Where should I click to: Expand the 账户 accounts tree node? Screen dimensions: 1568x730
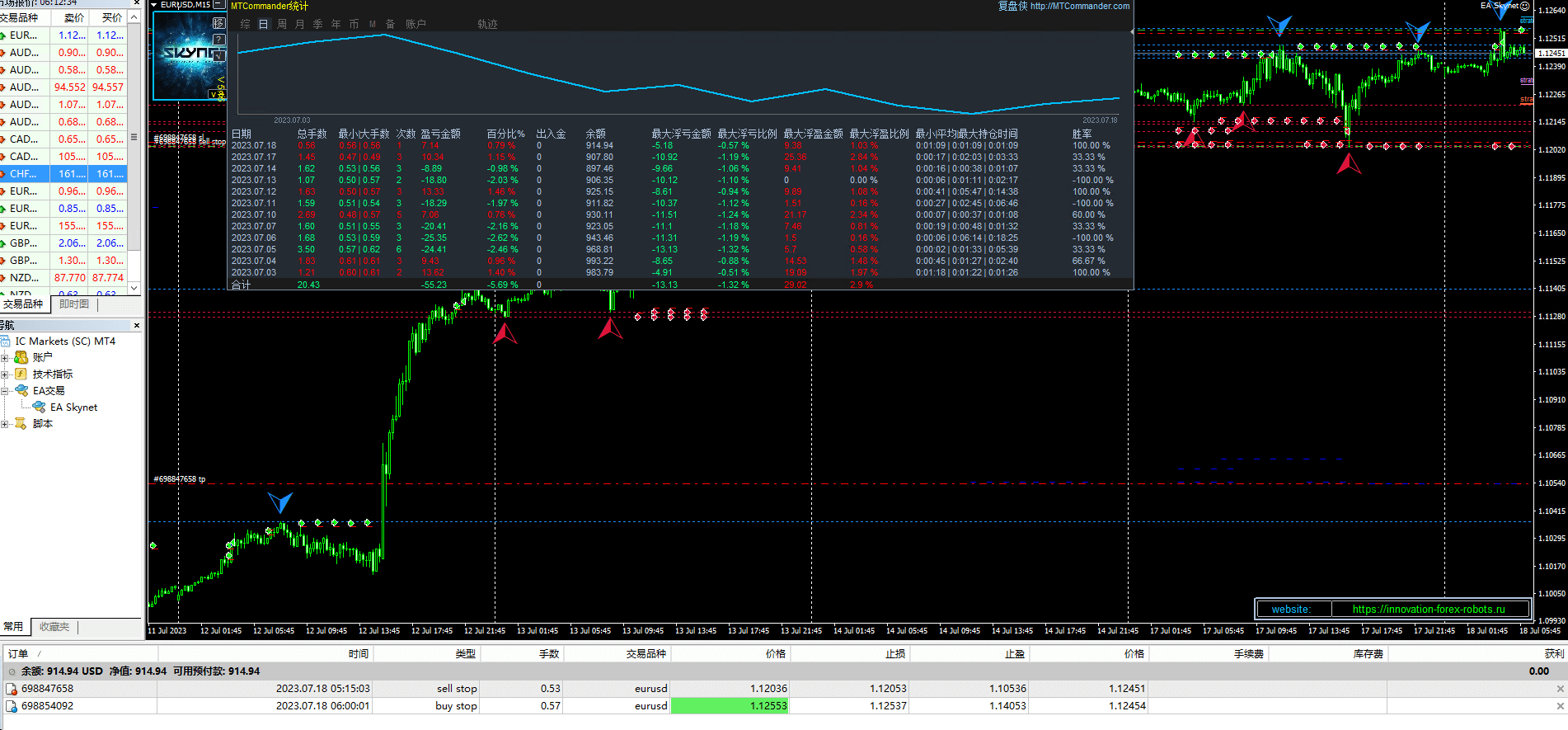coord(5,358)
